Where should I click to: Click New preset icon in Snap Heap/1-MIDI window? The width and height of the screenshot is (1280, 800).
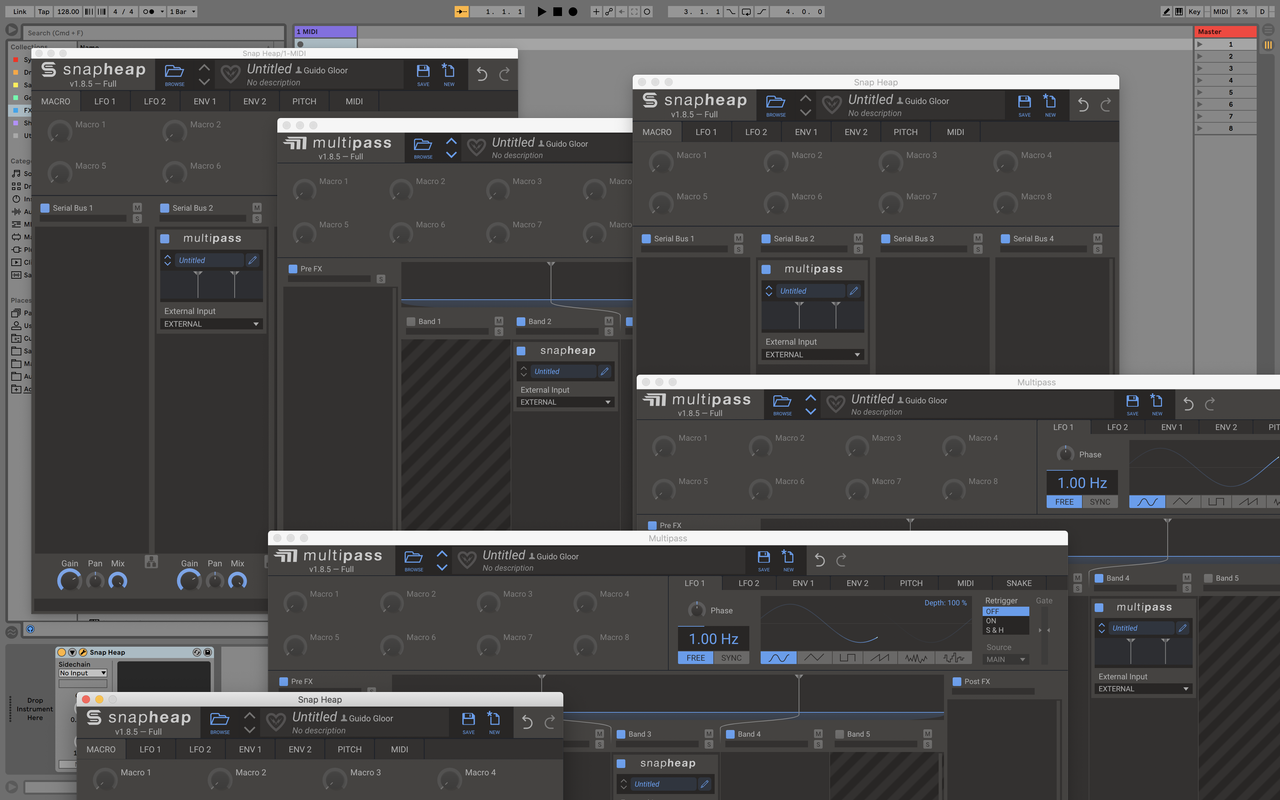(x=449, y=72)
